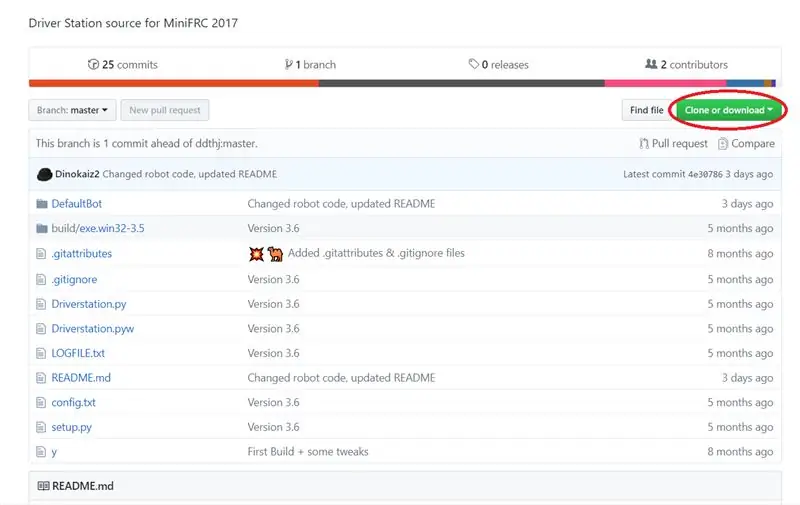Click the Pull request icon

coord(644,144)
